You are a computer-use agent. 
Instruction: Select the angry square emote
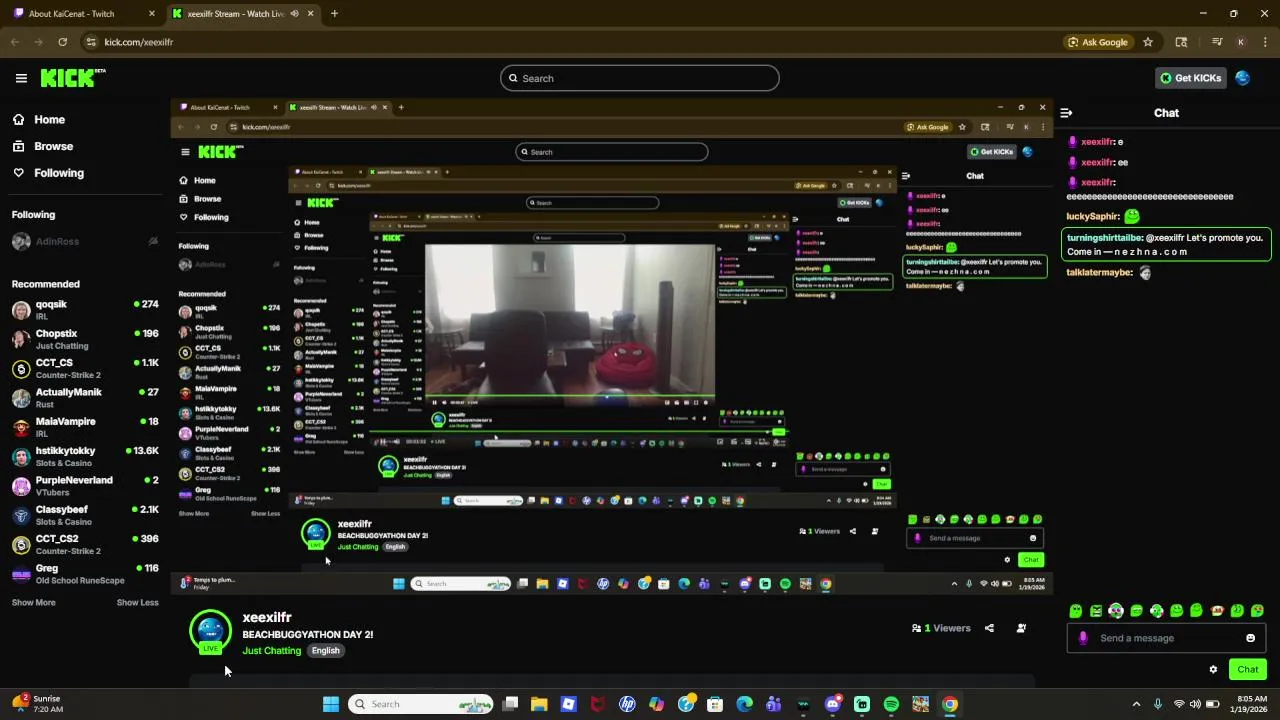[x=1096, y=611]
